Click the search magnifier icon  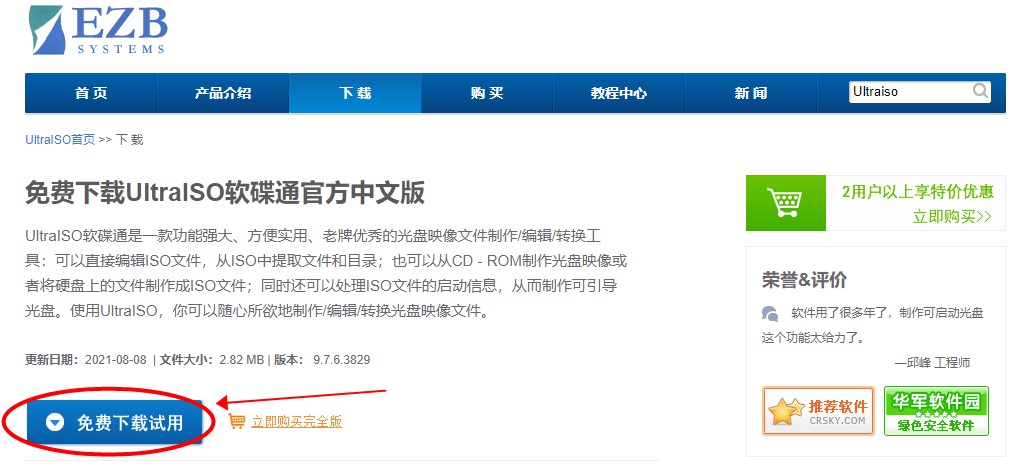[x=980, y=91]
